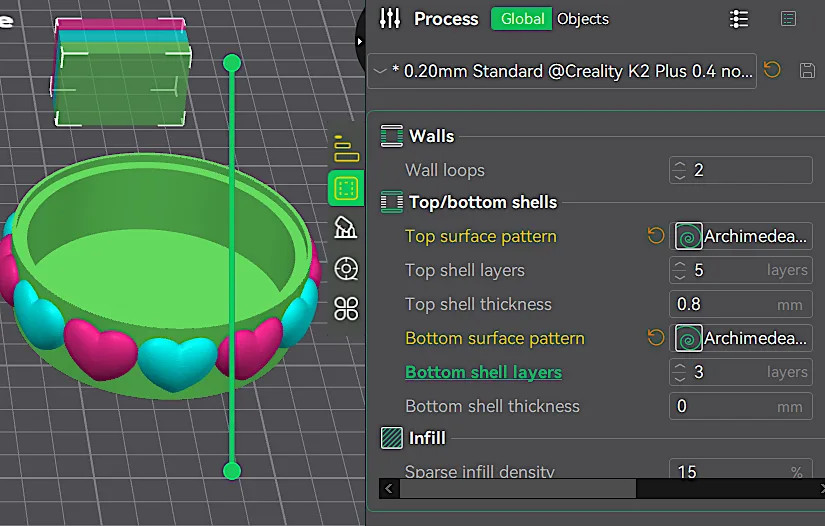825x526 pixels.
Task: Select the Strength tab icon
Action: coord(346,188)
